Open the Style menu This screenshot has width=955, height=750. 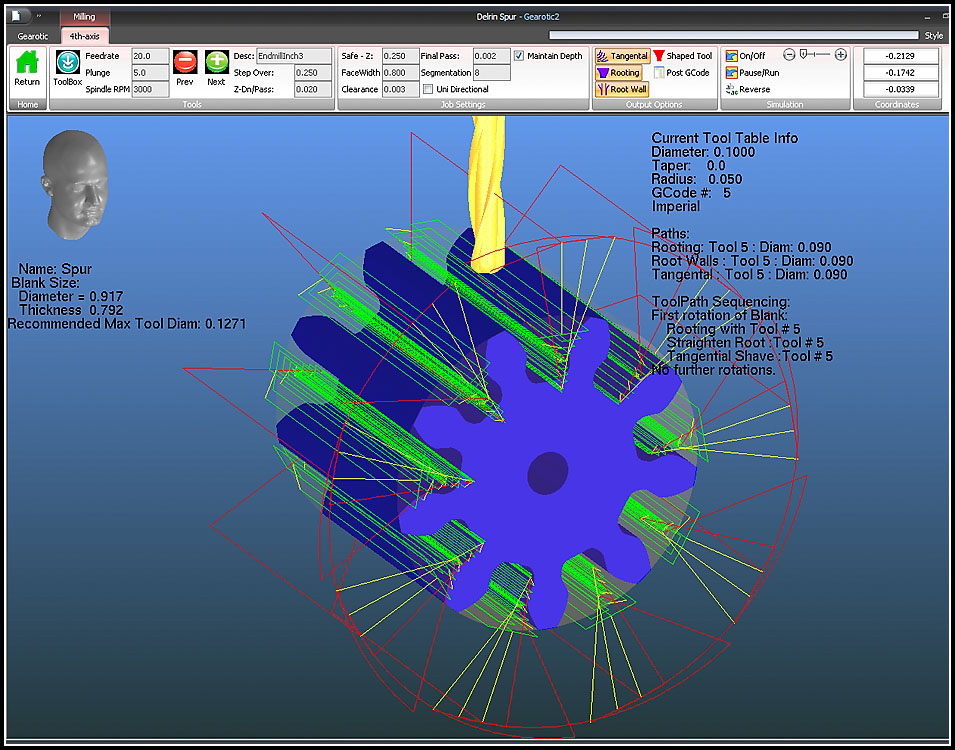(x=933, y=36)
